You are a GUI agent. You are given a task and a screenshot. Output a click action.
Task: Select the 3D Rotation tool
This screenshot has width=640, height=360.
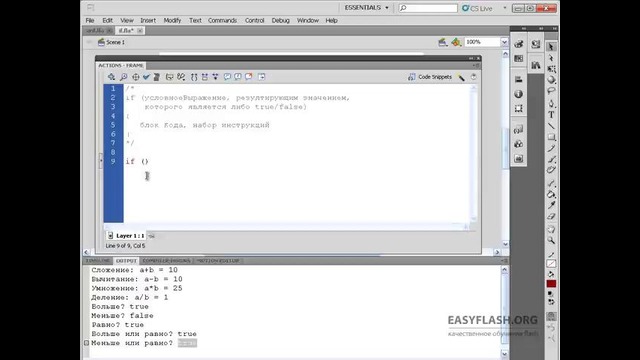click(x=551, y=80)
